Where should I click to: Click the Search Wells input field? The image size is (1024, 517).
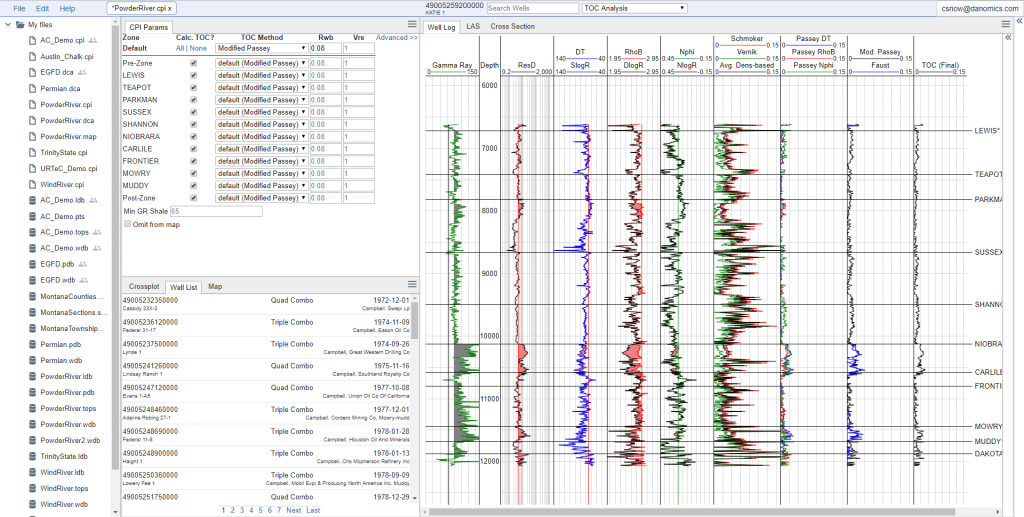[533, 8]
